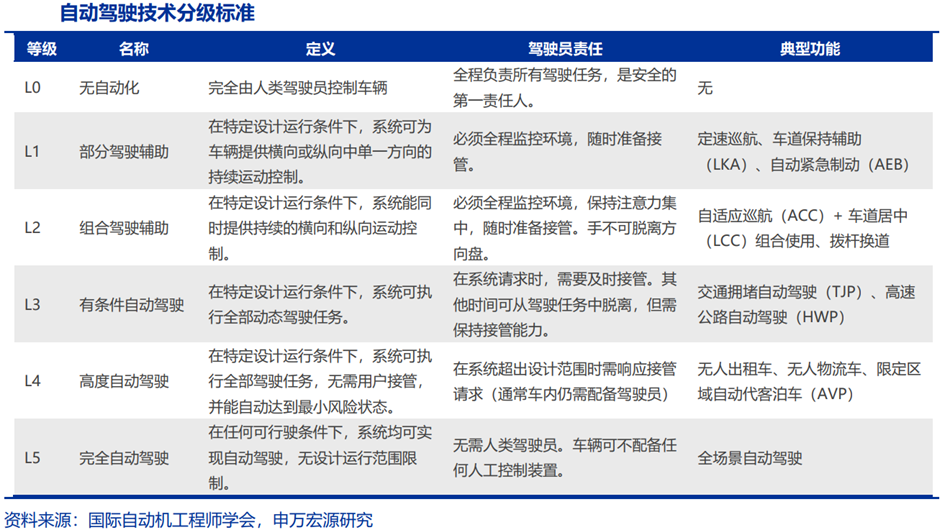Click the L1 level cell
945x530 pixels.
pos(32,152)
